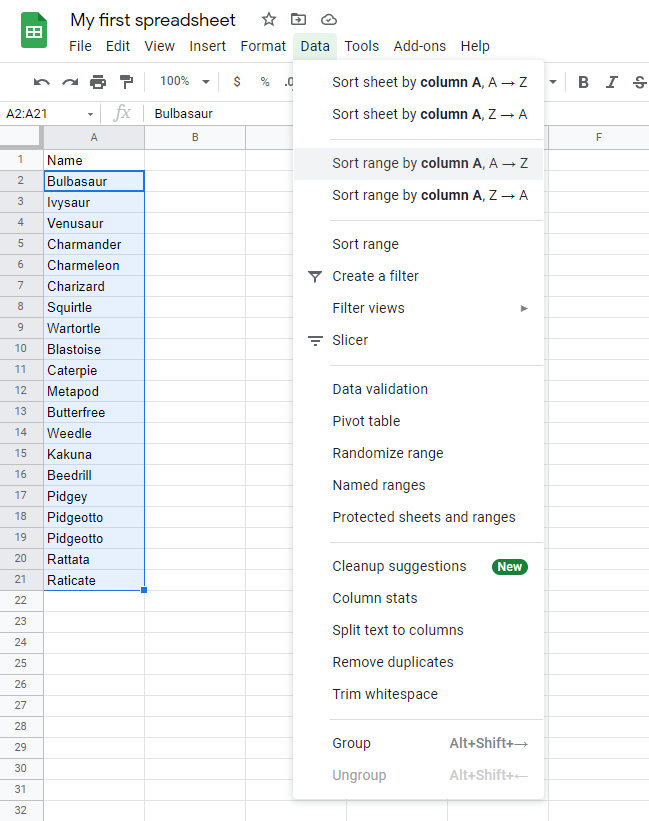This screenshot has width=649, height=821.
Task: Click the print icon
Action: click(98, 82)
